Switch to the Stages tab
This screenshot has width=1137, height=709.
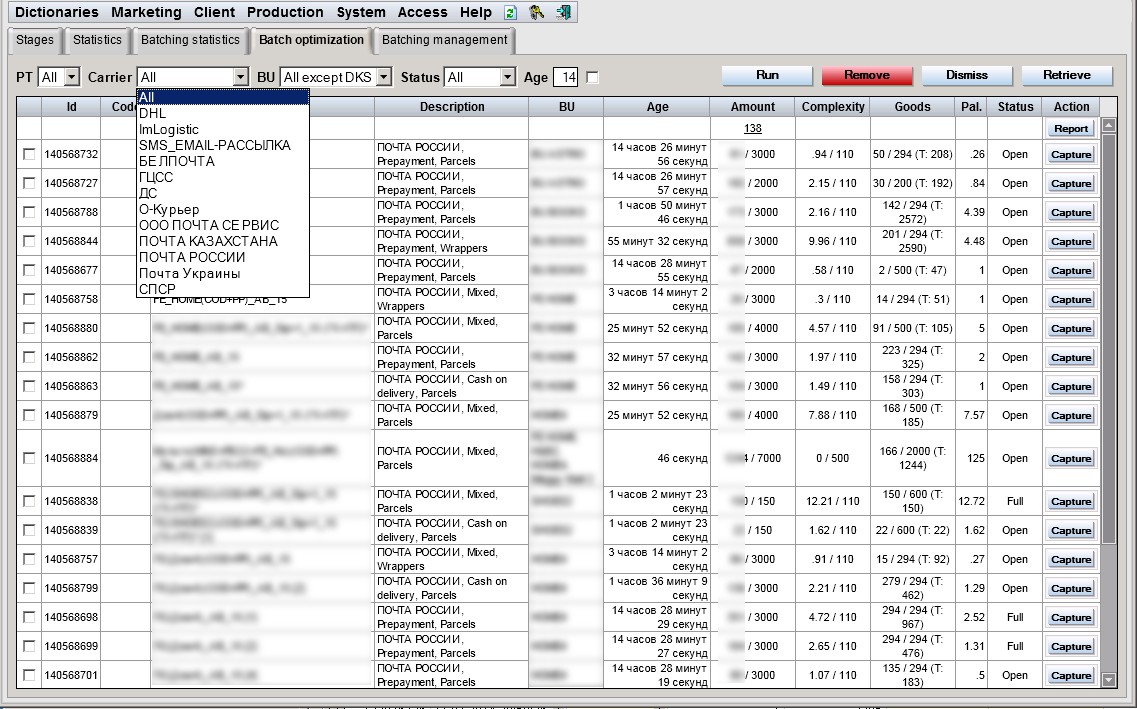point(35,40)
